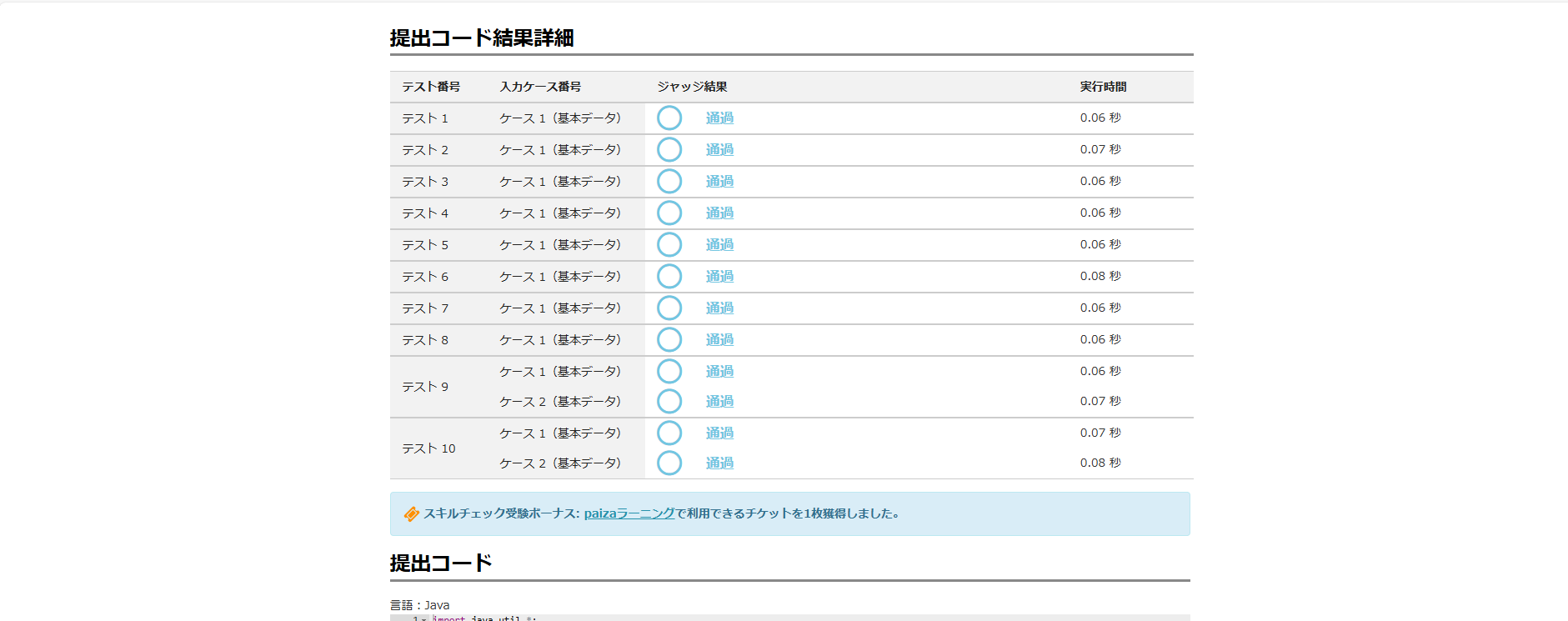Click the pass circle icon for Test 4
Viewport: 1568px width, 621px height.
(669, 213)
